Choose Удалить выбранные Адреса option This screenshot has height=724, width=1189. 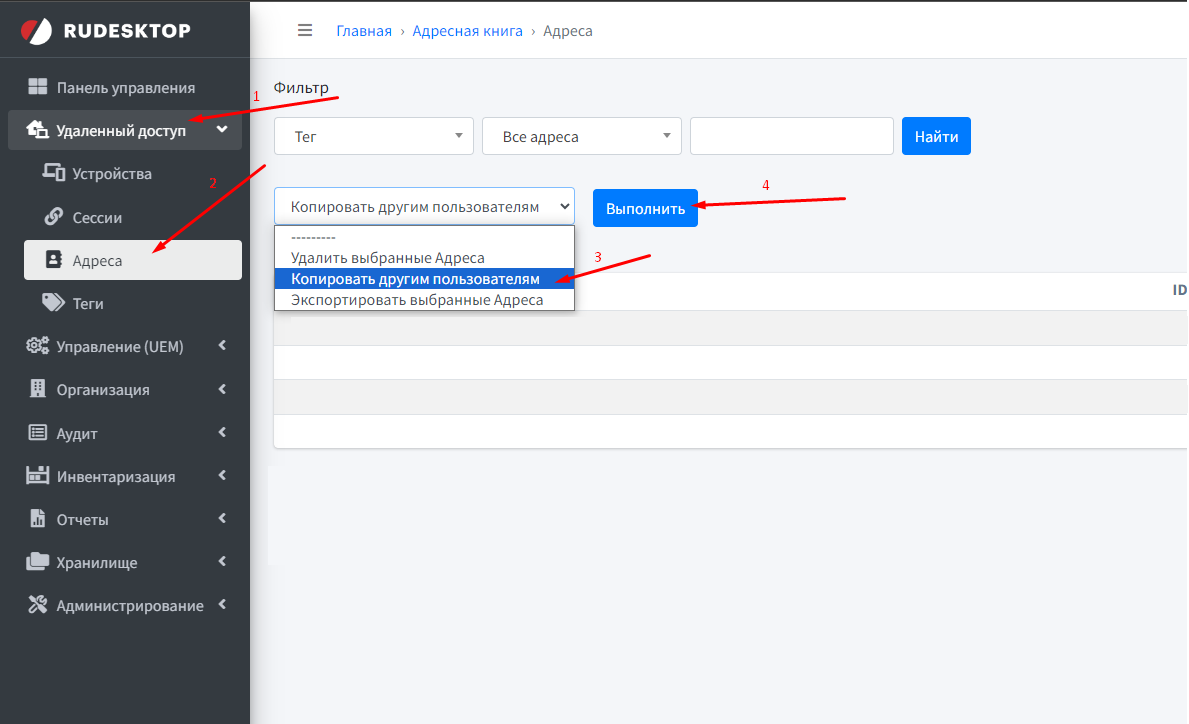click(387, 258)
